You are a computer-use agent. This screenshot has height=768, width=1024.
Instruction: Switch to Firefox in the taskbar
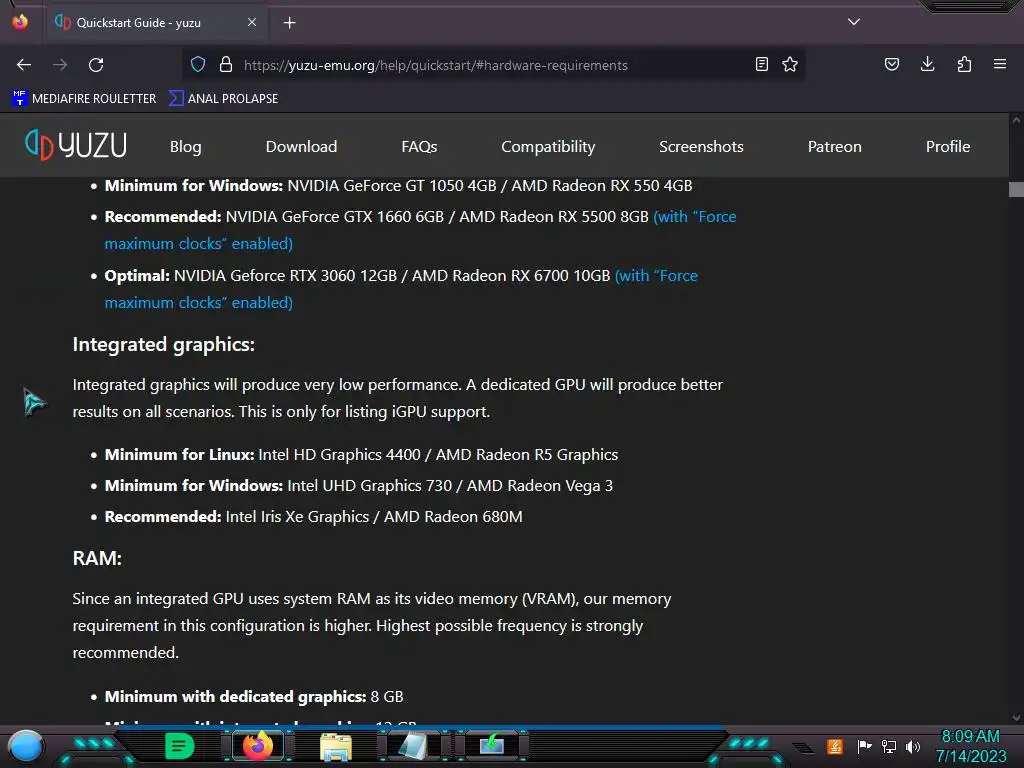coord(257,746)
